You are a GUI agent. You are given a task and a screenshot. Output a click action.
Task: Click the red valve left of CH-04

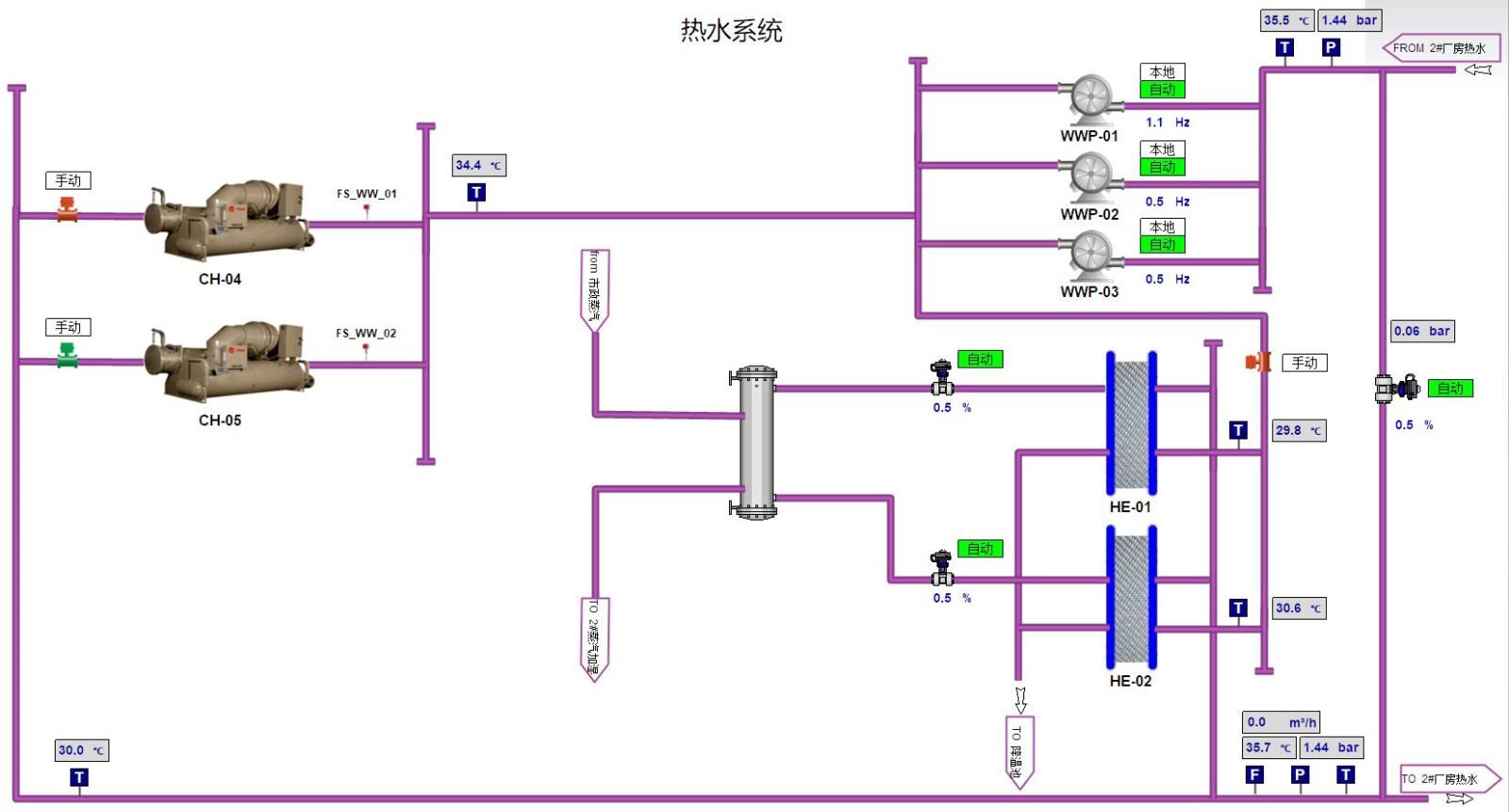(67, 211)
